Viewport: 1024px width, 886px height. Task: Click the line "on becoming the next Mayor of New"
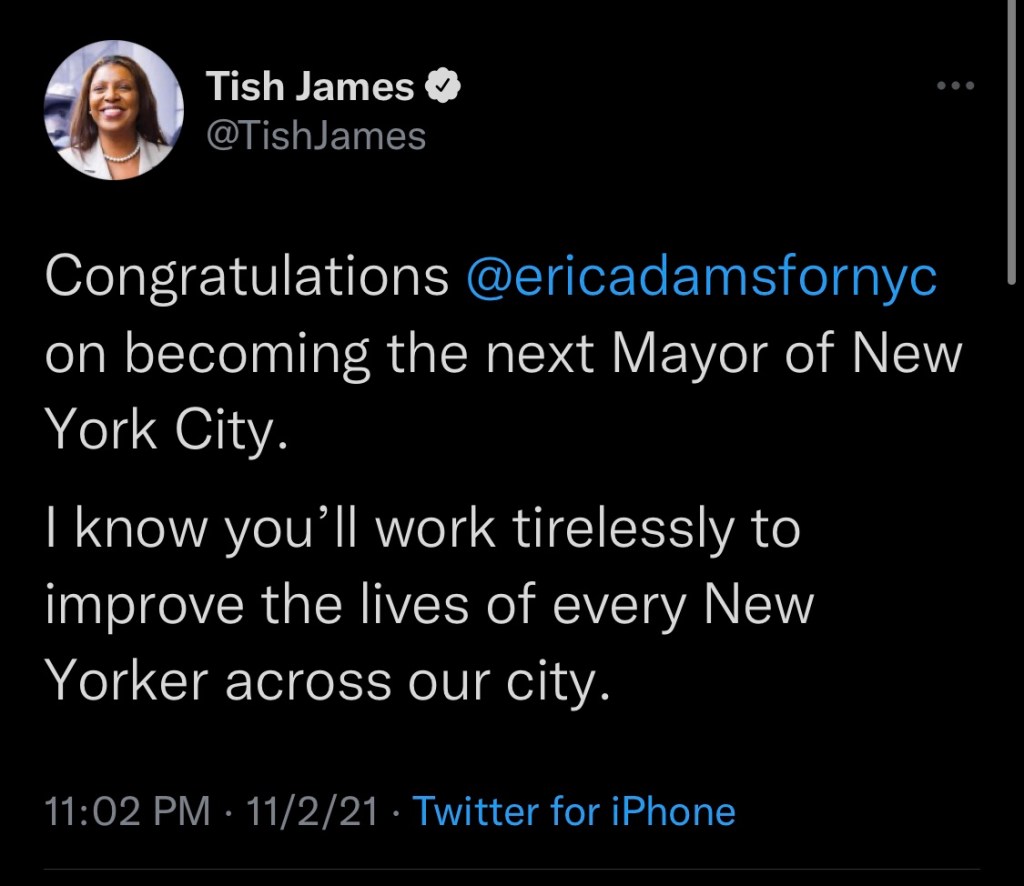tap(503, 354)
